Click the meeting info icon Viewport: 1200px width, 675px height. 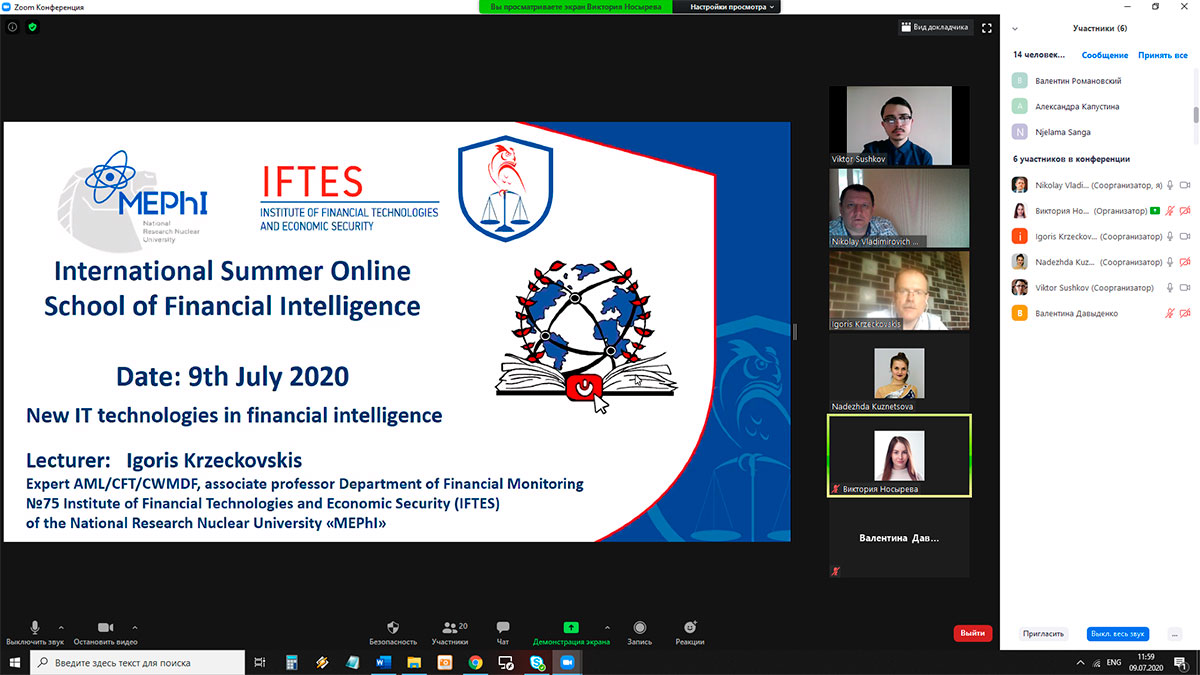12,27
